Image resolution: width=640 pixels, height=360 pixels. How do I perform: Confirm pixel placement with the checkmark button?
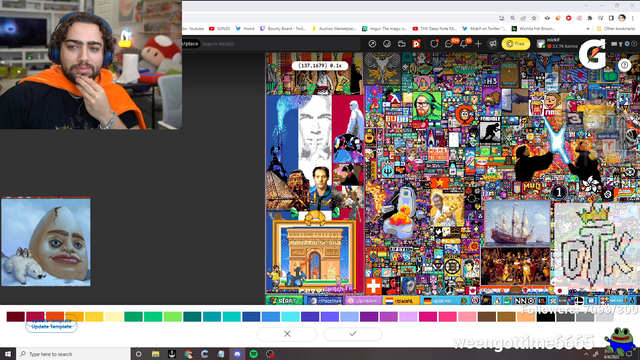coord(353,334)
